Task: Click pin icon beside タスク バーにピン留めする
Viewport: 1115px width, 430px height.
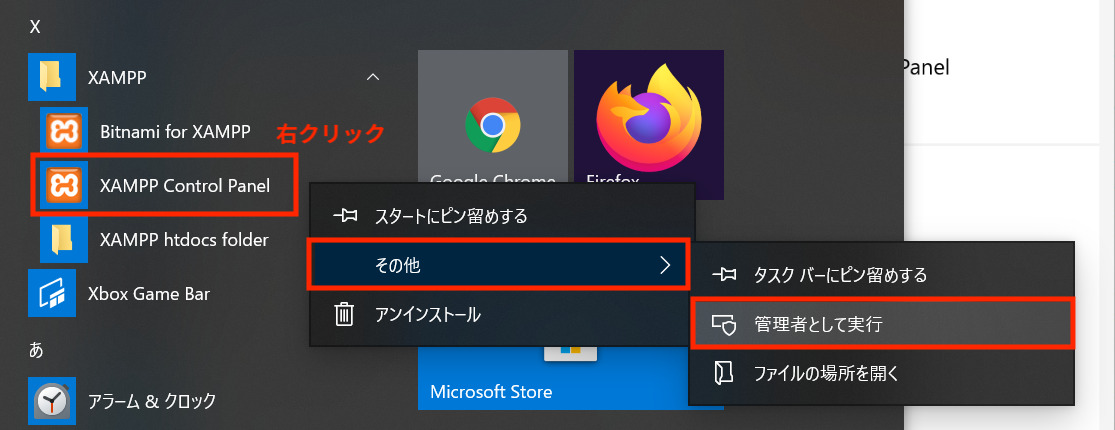Action: (x=724, y=275)
